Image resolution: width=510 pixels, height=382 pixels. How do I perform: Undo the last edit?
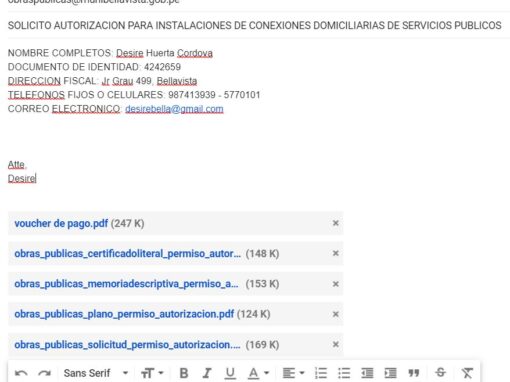[21, 373]
